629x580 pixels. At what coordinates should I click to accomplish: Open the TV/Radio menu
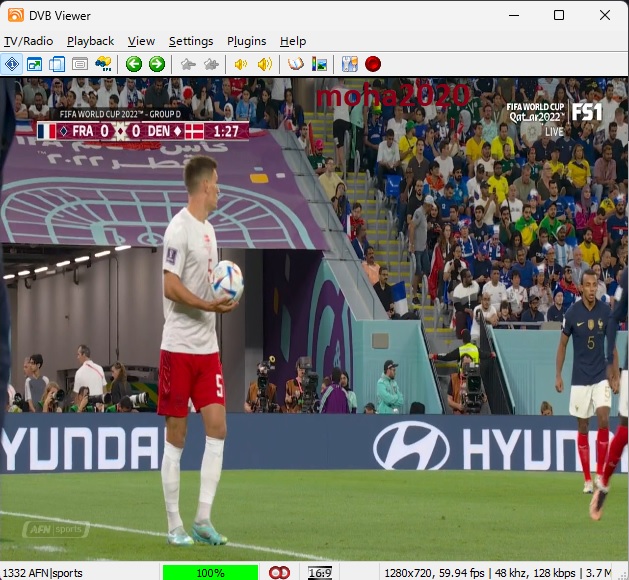point(28,41)
